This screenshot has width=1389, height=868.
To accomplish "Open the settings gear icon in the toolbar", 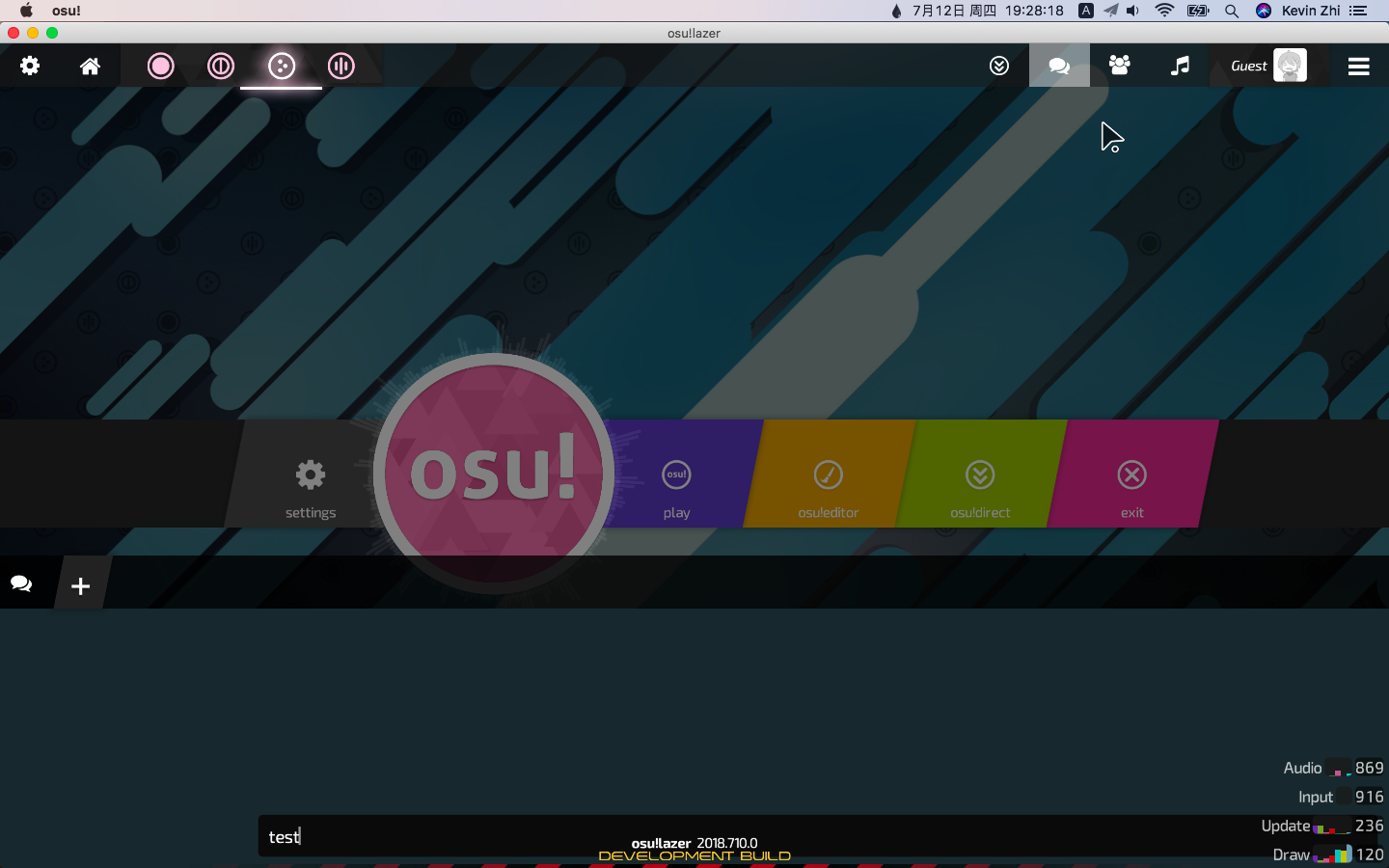I will pyautogui.click(x=29, y=66).
